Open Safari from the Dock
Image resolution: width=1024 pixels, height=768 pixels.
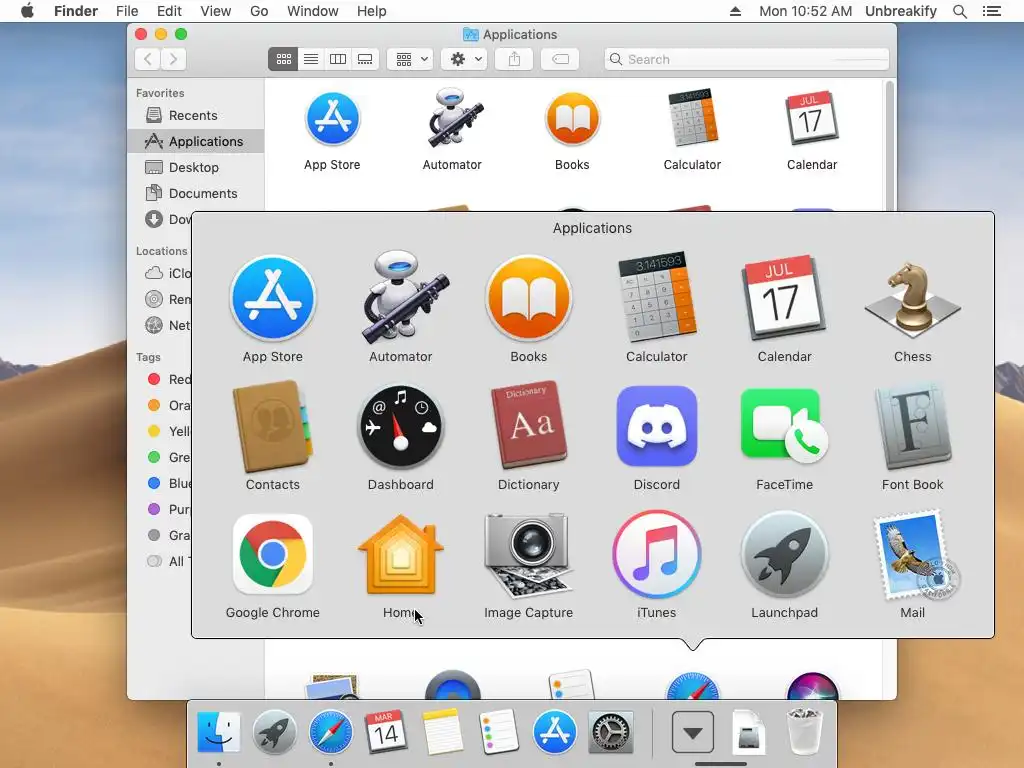330,732
